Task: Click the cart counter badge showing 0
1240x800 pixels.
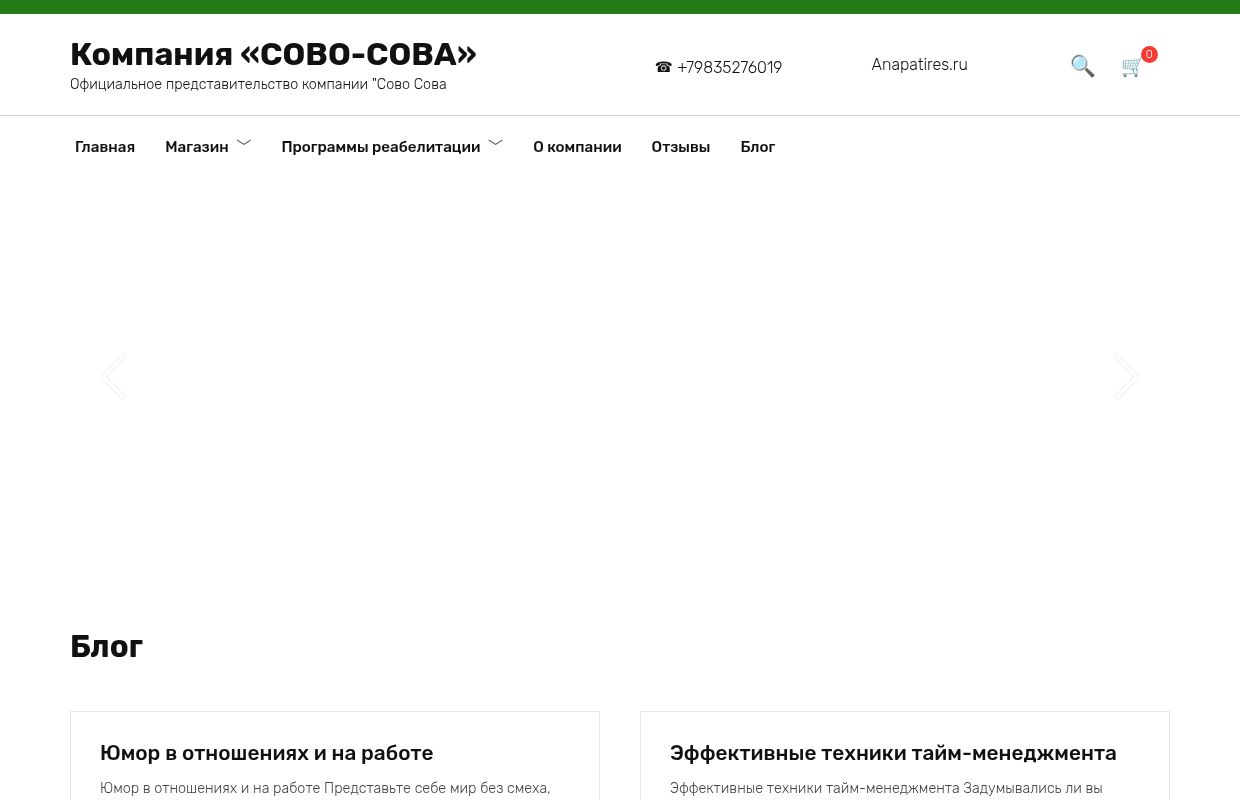Action: tap(1149, 54)
